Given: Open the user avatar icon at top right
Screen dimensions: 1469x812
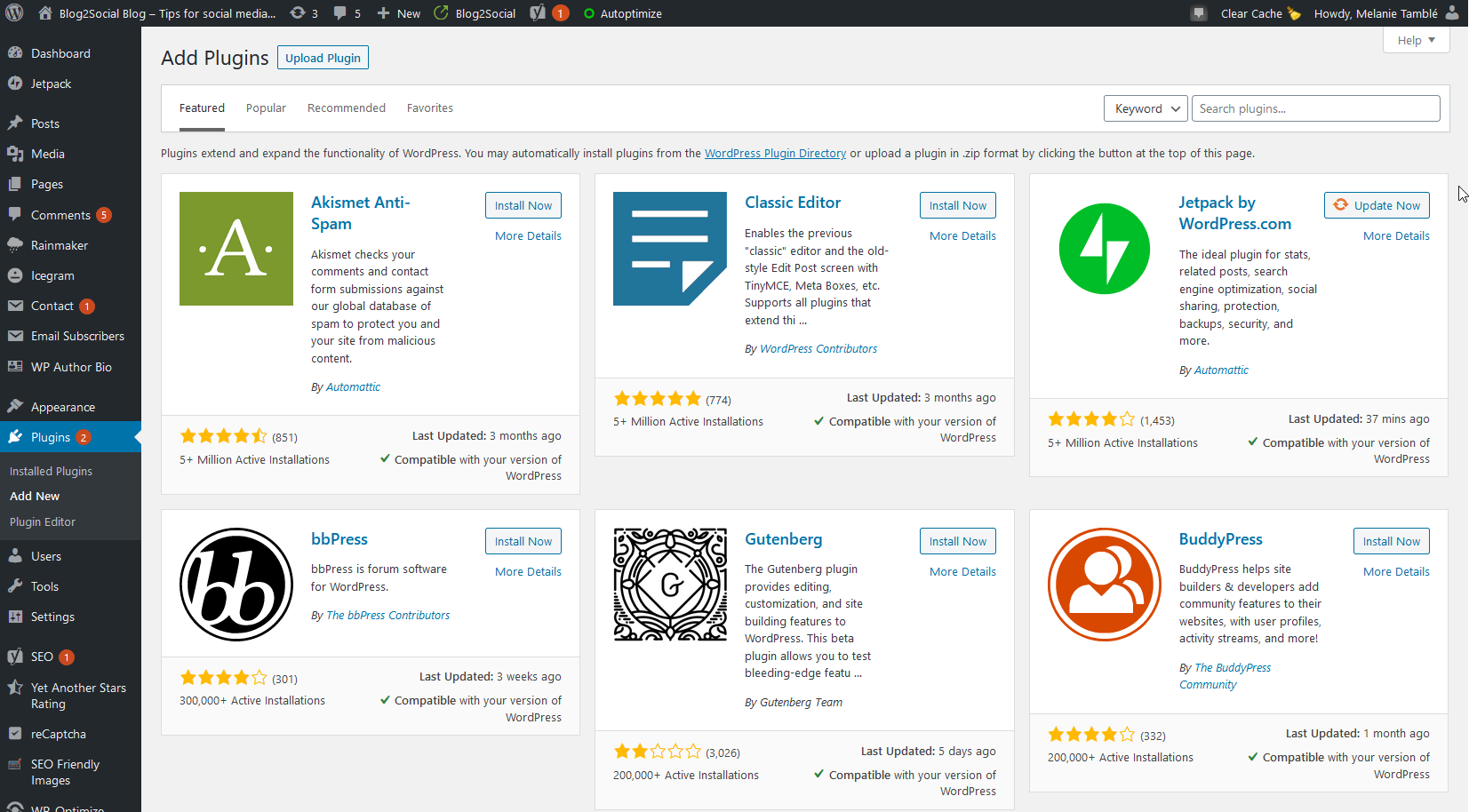Looking at the screenshot, I should click(x=1452, y=13).
